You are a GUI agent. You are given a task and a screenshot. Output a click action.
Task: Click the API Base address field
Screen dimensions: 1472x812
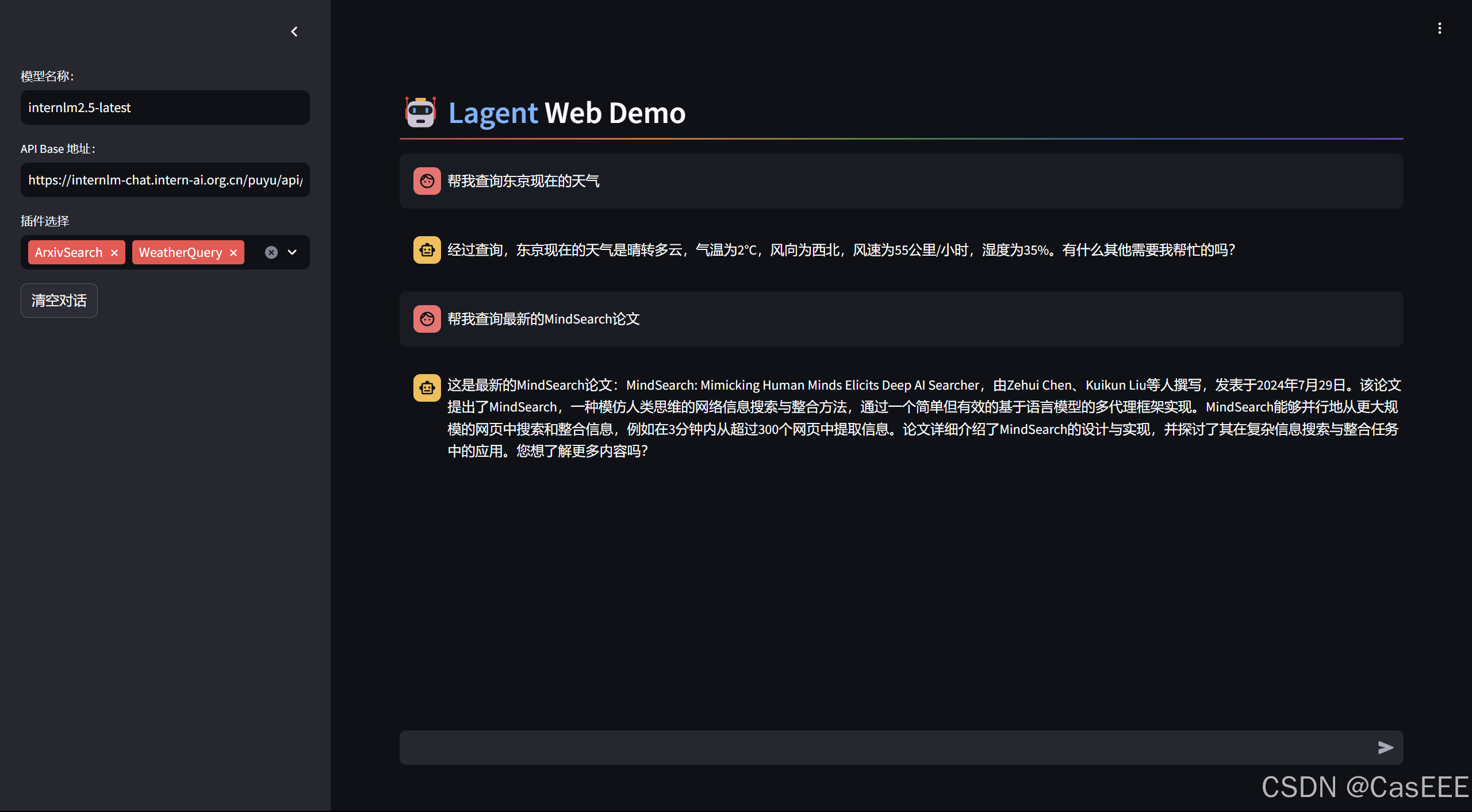[x=165, y=180]
